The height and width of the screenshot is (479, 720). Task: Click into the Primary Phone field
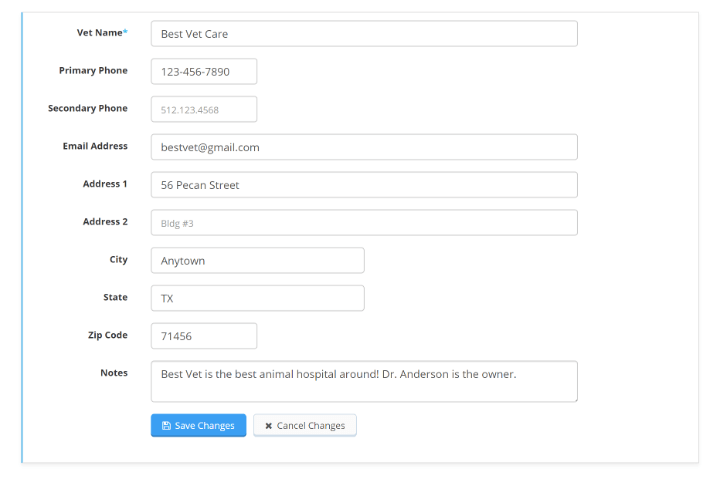coord(204,71)
